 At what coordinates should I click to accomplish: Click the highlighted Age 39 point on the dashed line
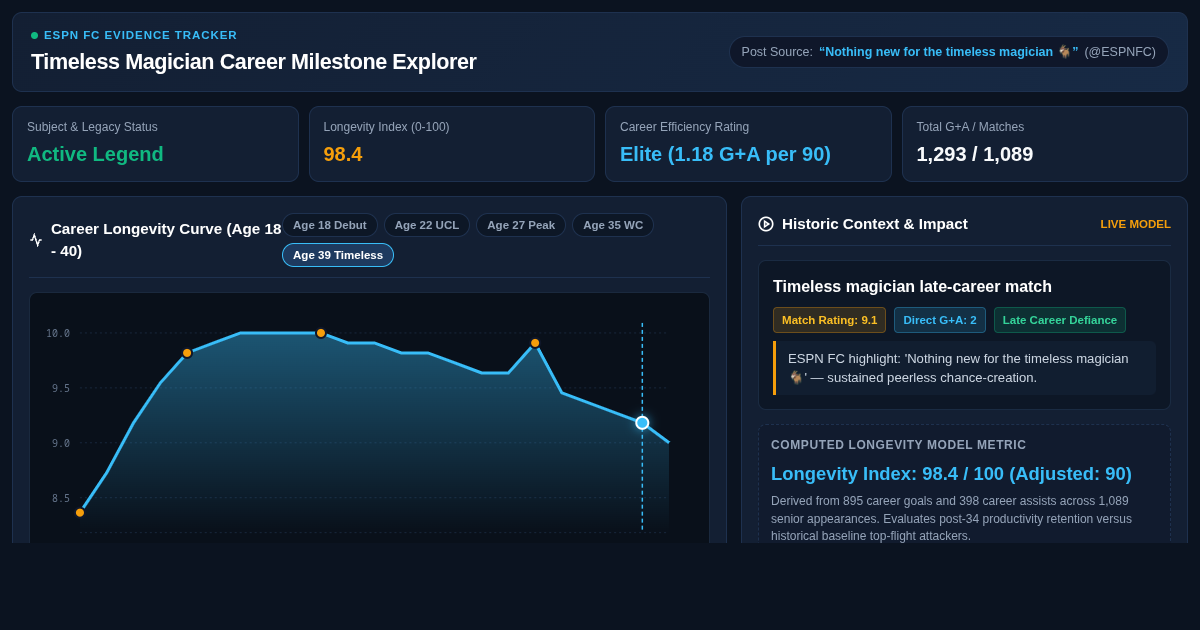(x=642, y=423)
